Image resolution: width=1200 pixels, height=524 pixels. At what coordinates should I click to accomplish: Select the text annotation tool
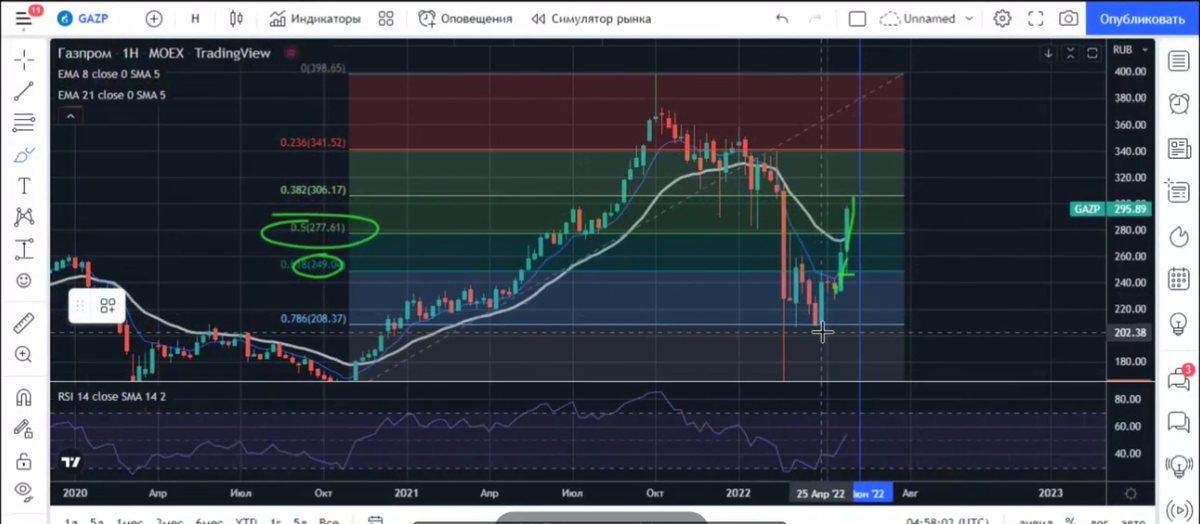coord(24,186)
